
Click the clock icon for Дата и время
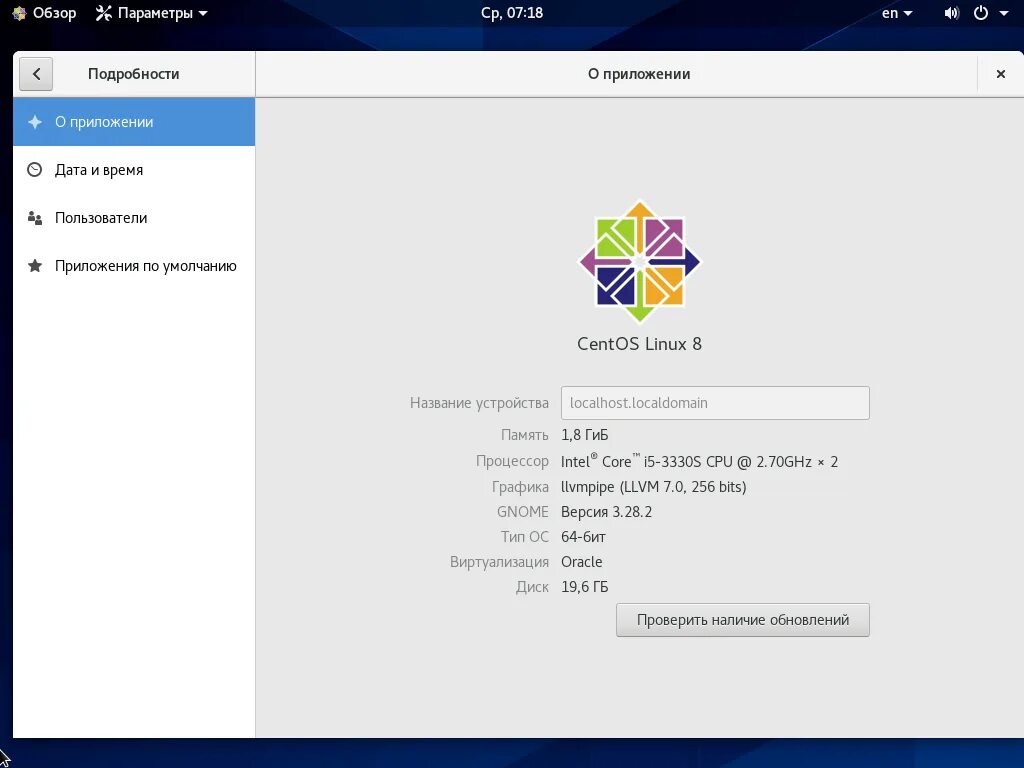(35, 170)
